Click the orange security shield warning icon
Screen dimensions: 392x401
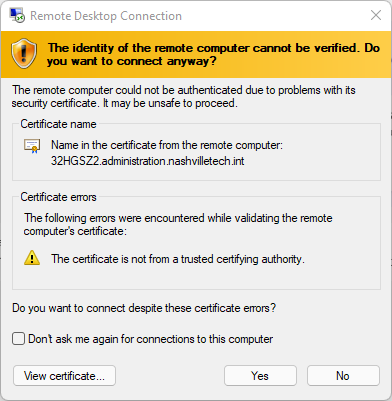pyautogui.click(x=24, y=54)
